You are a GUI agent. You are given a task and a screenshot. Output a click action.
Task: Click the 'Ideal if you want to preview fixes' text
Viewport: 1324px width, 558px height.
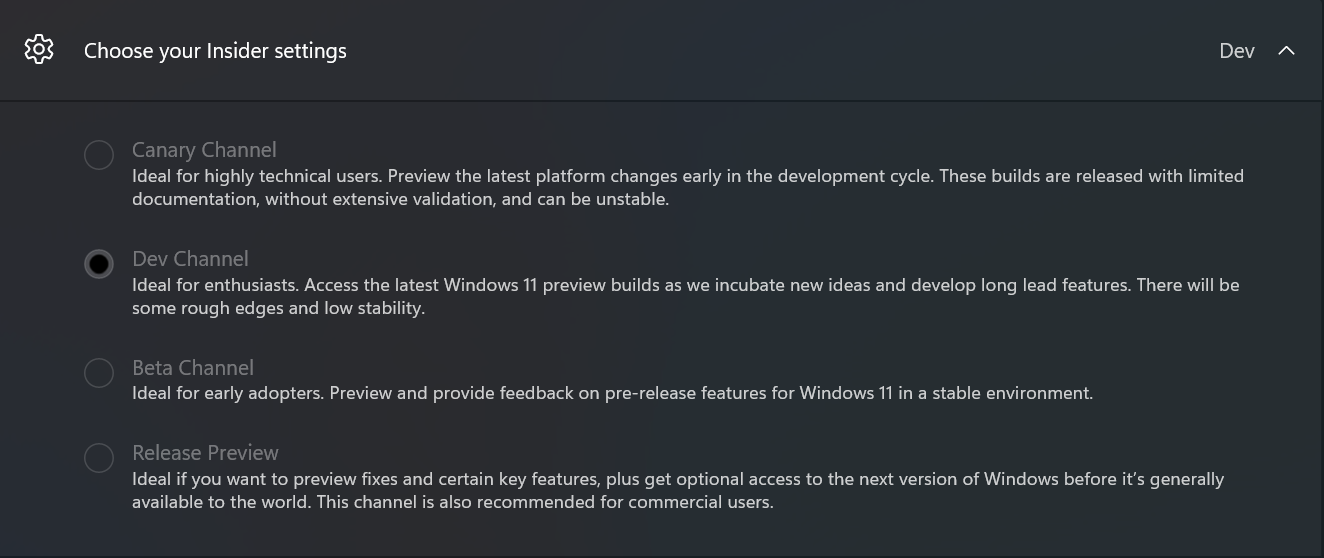pos(678,490)
